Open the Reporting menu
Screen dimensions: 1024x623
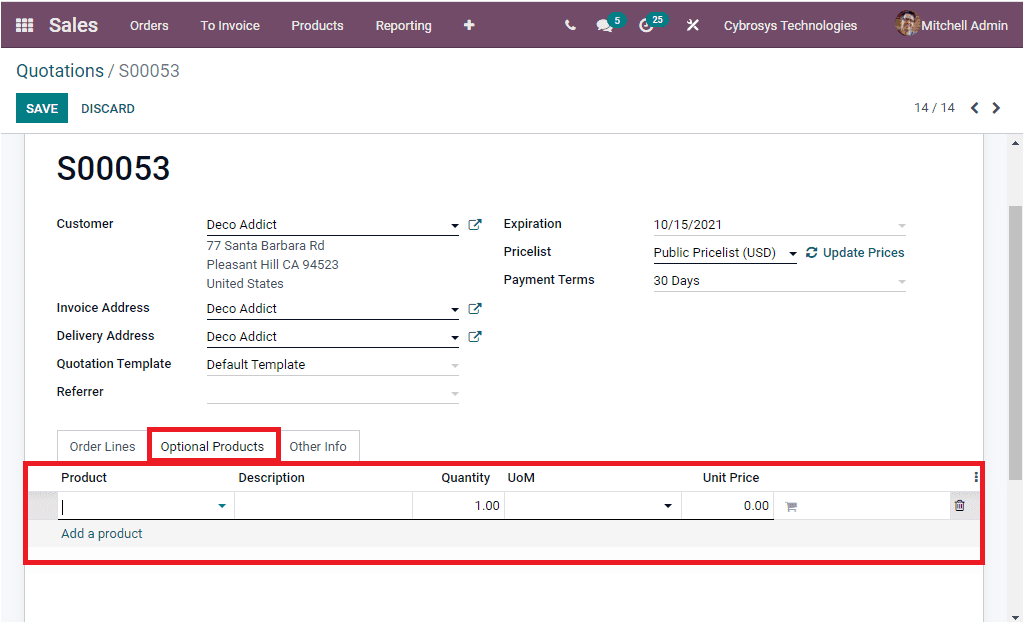point(403,25)
